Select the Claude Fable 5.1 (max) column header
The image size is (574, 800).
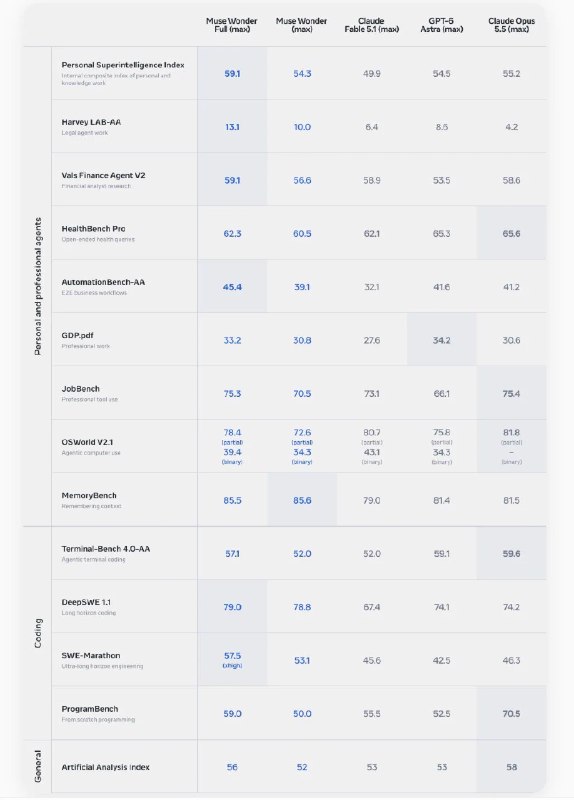[371, 25]
